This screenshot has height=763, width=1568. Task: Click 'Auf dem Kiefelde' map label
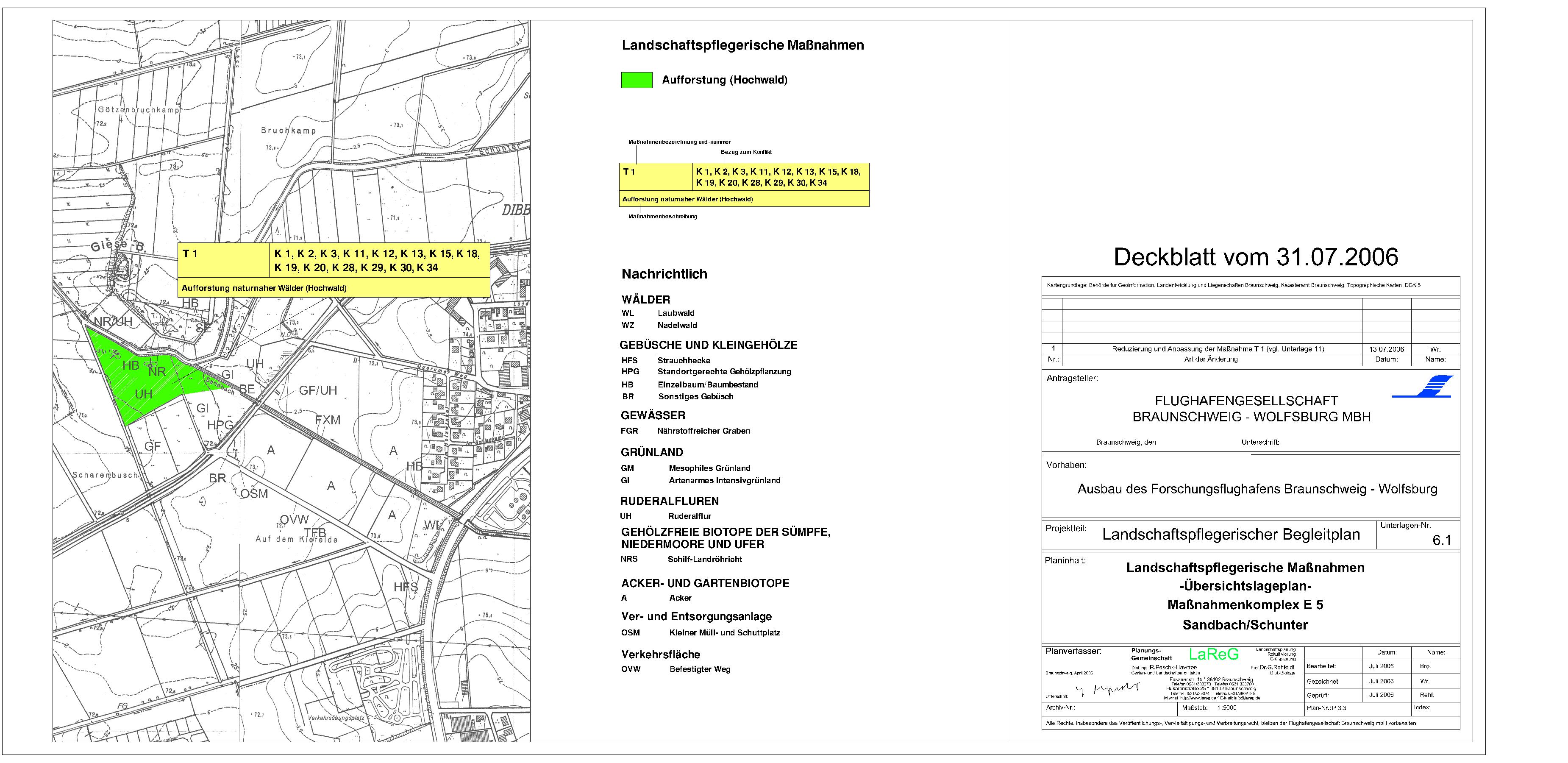(296, 540)
